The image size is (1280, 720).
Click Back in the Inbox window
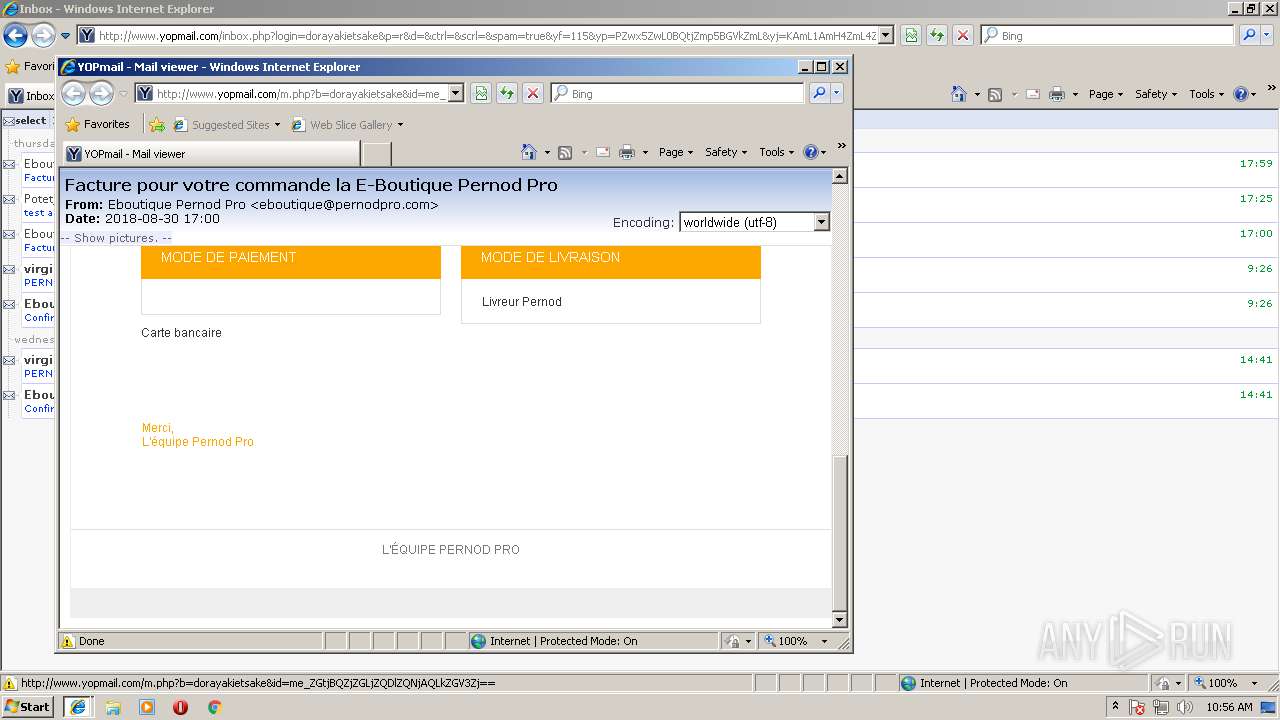click(x=15, y=36)
